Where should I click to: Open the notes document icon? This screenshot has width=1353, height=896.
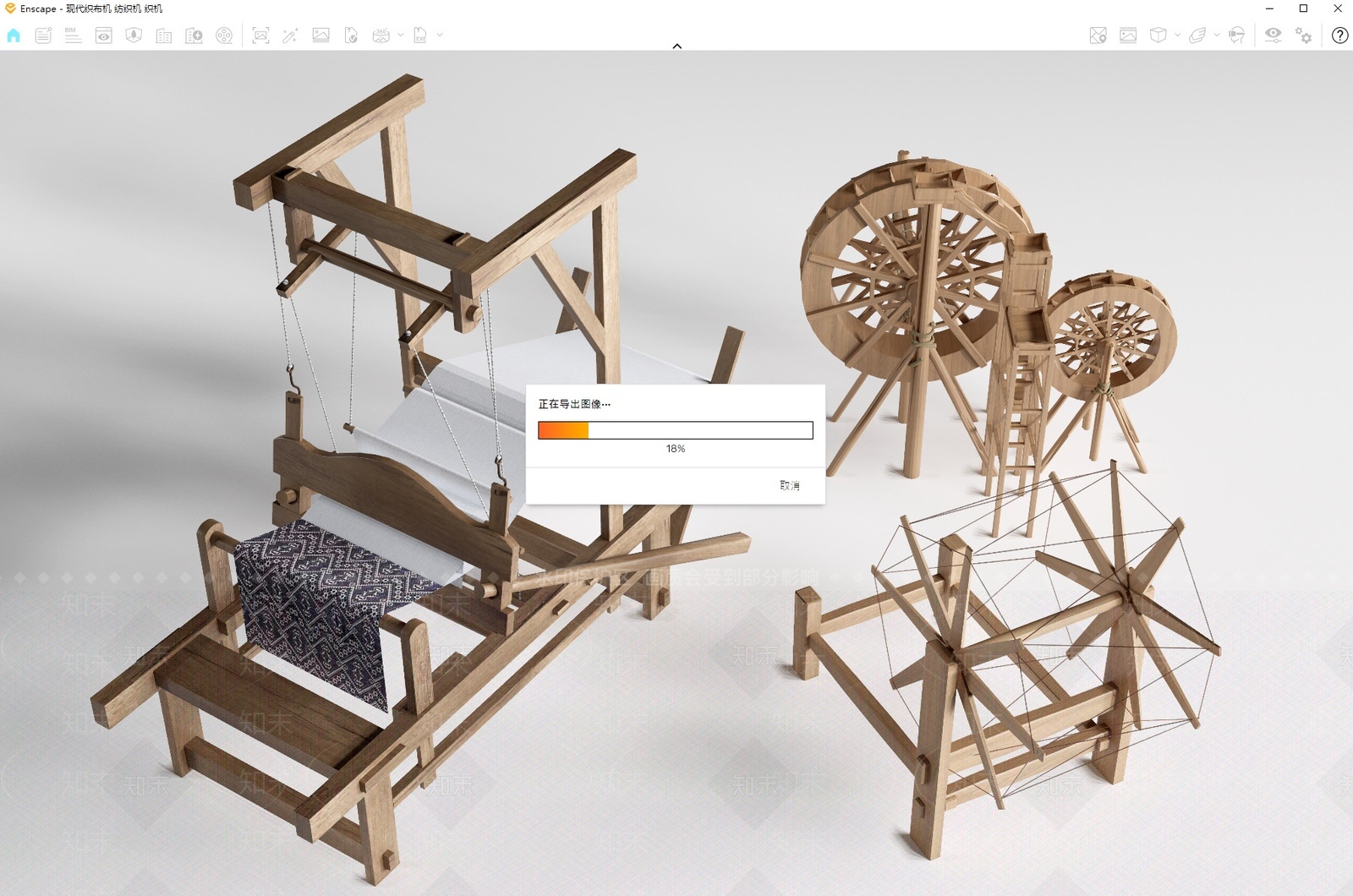(x=43, y=36)
